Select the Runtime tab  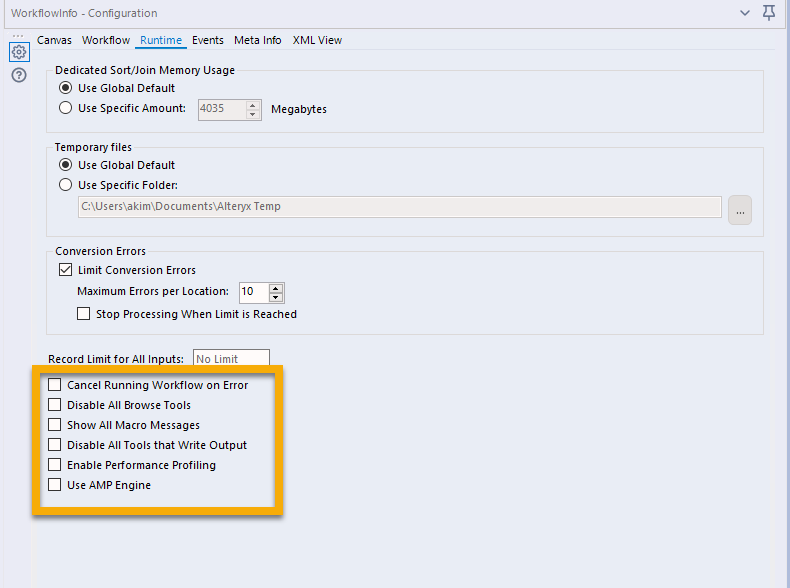coord(161,40)
